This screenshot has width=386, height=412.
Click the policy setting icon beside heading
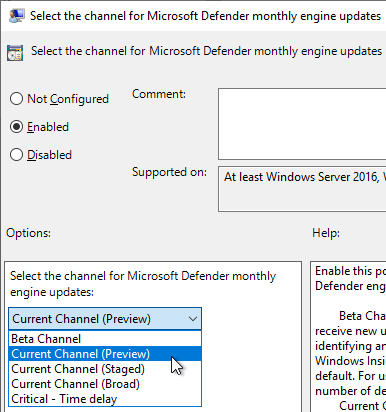click(x=15, y=53)
